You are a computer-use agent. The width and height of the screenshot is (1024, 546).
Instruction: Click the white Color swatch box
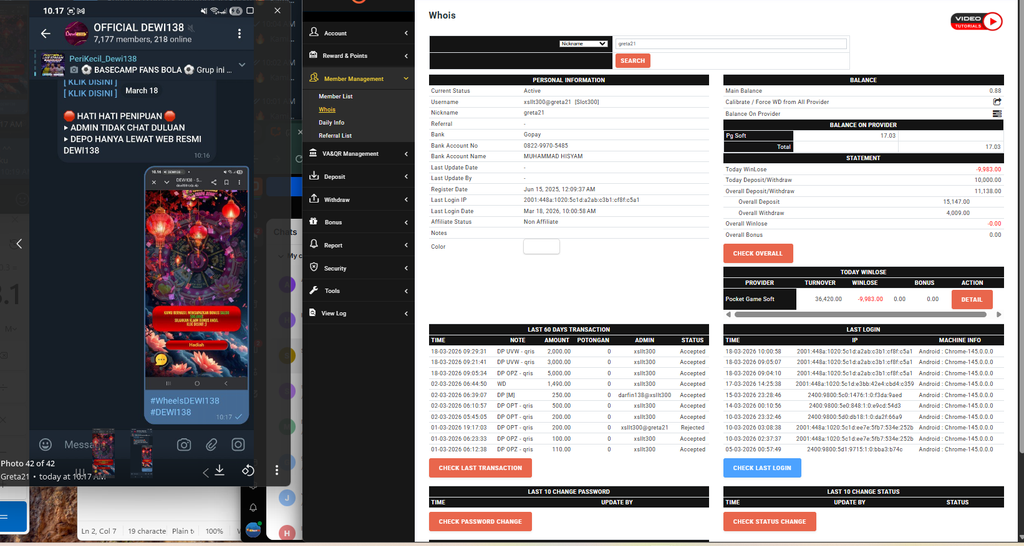[x=541, y=246]
